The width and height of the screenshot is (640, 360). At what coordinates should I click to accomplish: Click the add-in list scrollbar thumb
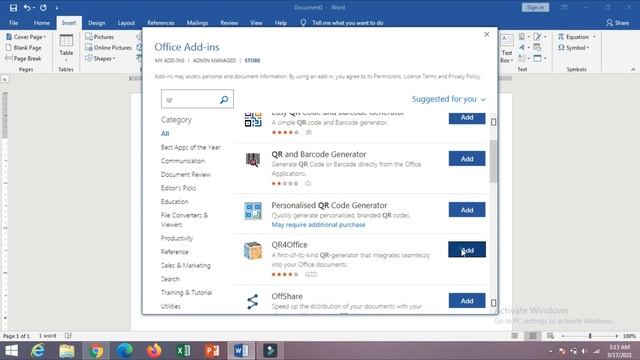(x=493, y=161)
